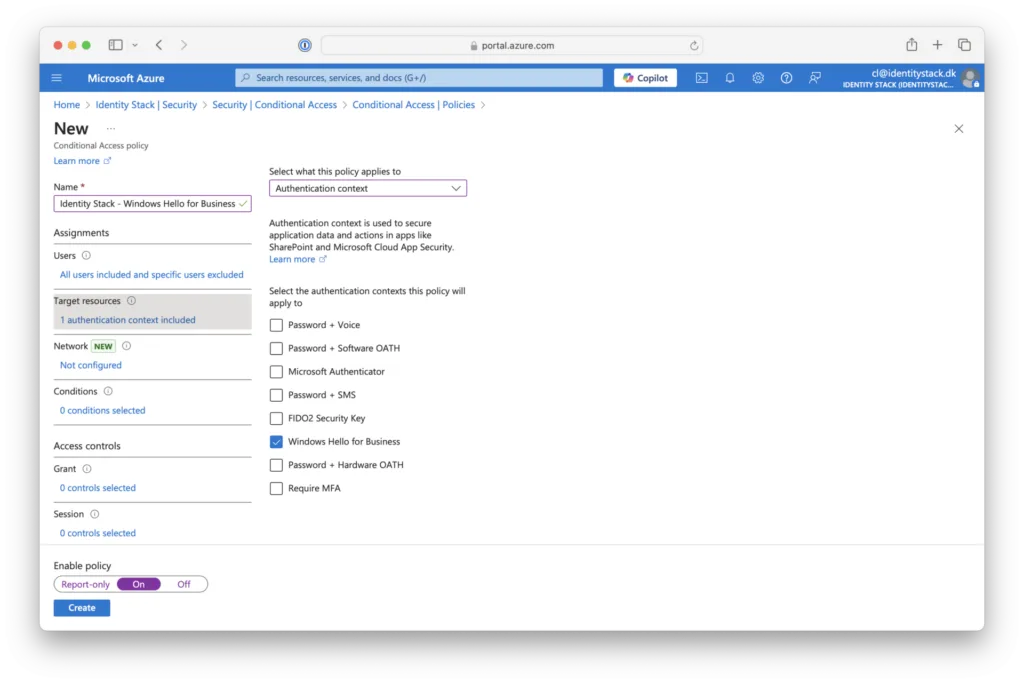Click the info icon next to Grant
This screenshot has width=1024, height=683.
87,469
